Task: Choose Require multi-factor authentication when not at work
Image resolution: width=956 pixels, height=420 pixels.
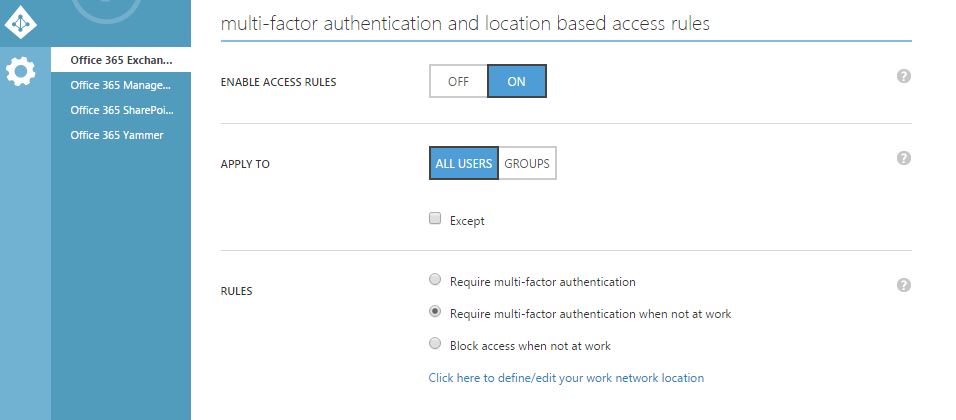Action: [x=435, y=311]
